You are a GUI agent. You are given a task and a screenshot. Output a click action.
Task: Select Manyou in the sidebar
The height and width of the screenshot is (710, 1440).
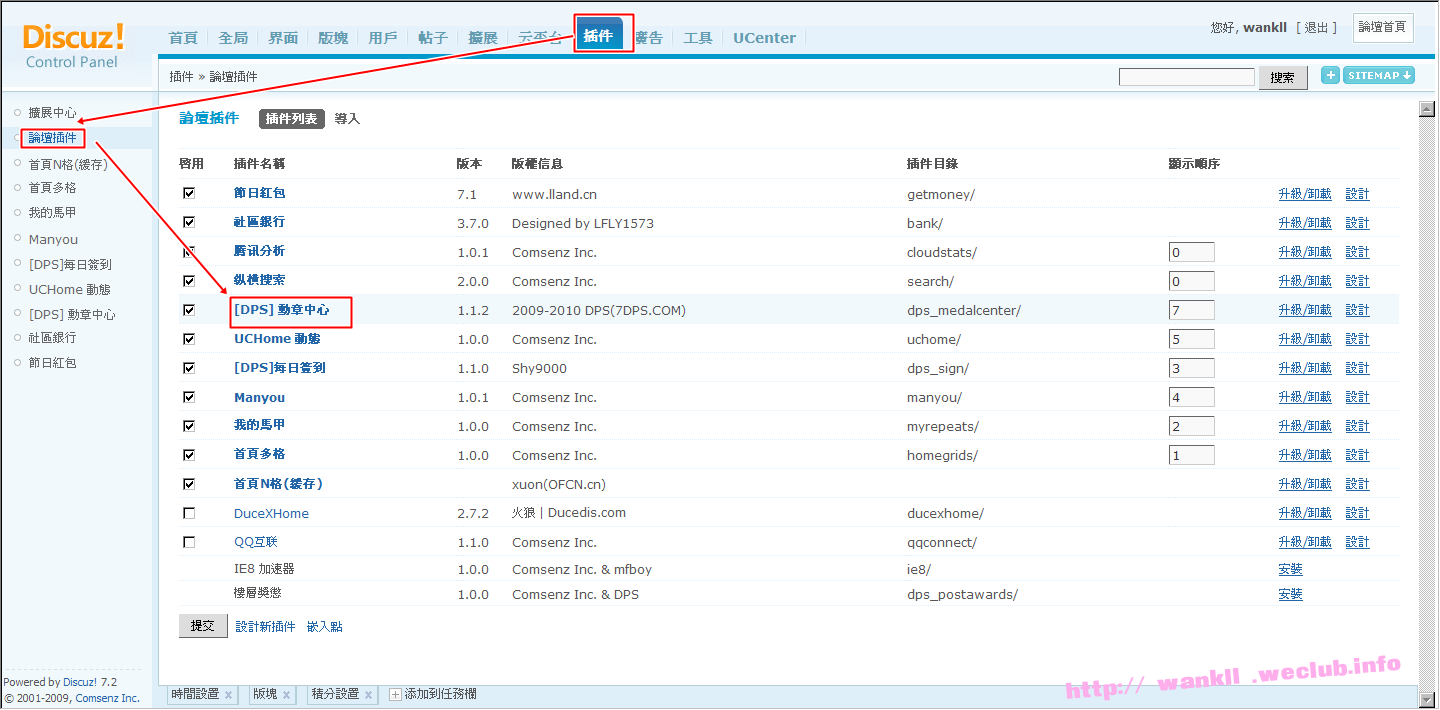tap(53, 240)
